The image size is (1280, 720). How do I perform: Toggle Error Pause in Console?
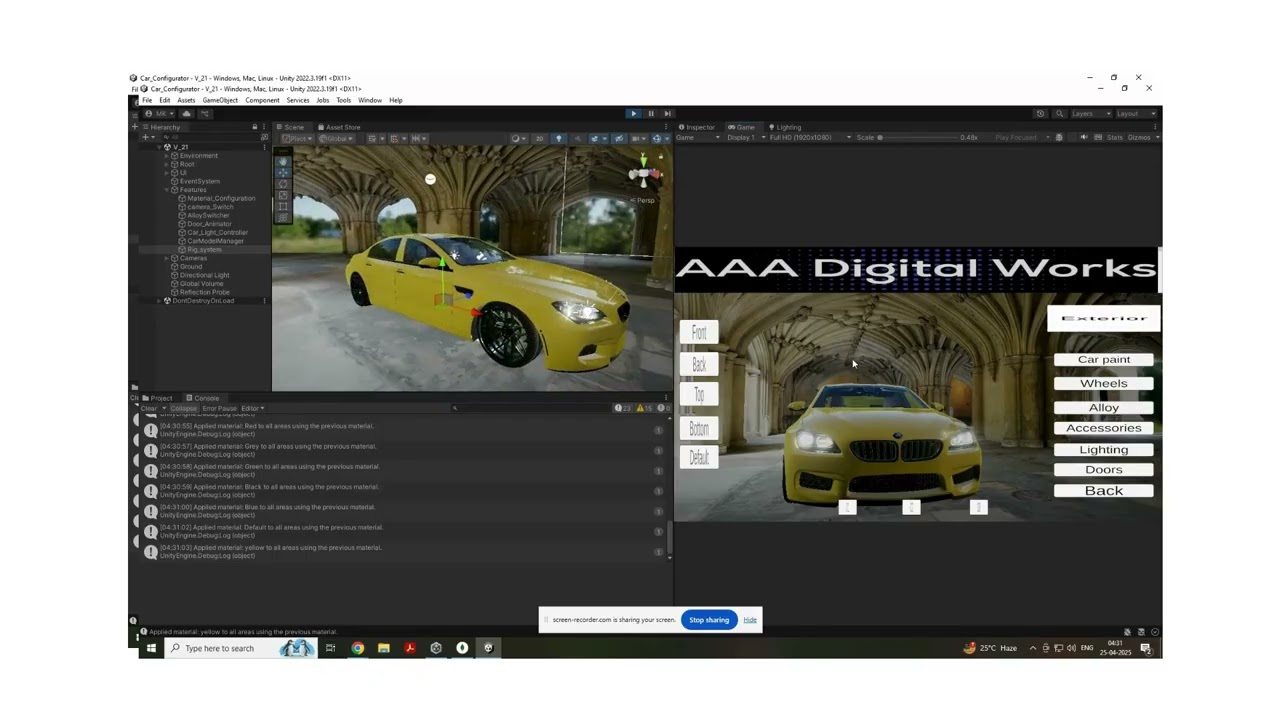point(219,408)
